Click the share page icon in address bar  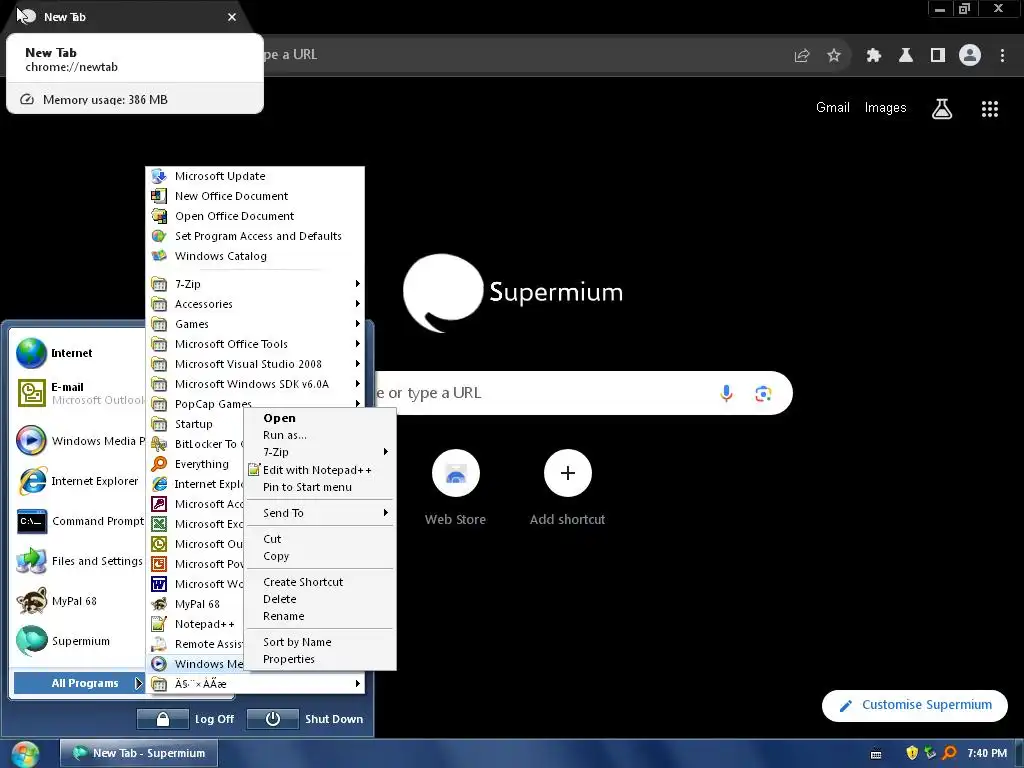[802, 56]
